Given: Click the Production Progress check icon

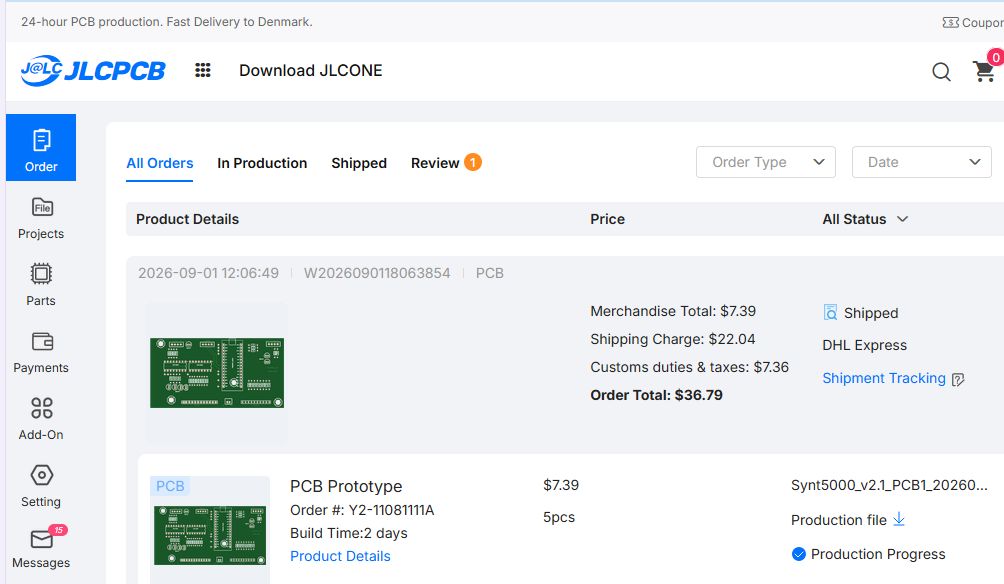Looking at the screenshot, I should pos(798,554).
